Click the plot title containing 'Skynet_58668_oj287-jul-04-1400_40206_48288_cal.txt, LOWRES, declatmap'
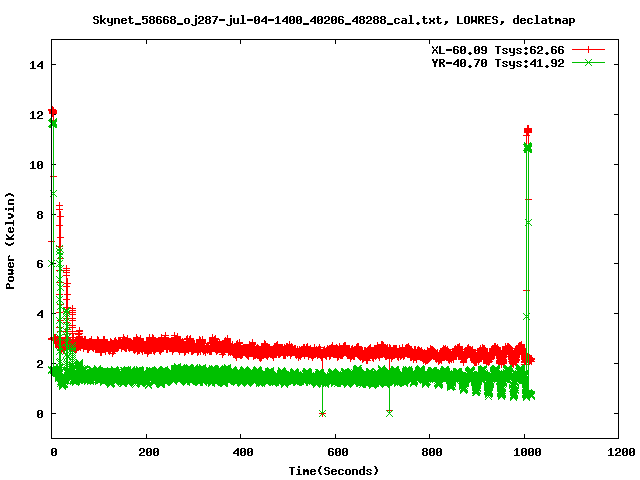This screenshot has width=640, height=480. coord(334,20)
